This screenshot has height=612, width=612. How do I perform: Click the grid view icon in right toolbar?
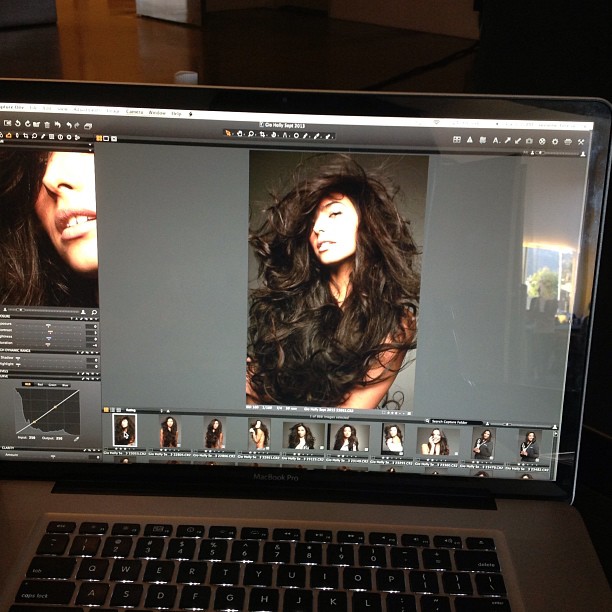tap(456, 139)
